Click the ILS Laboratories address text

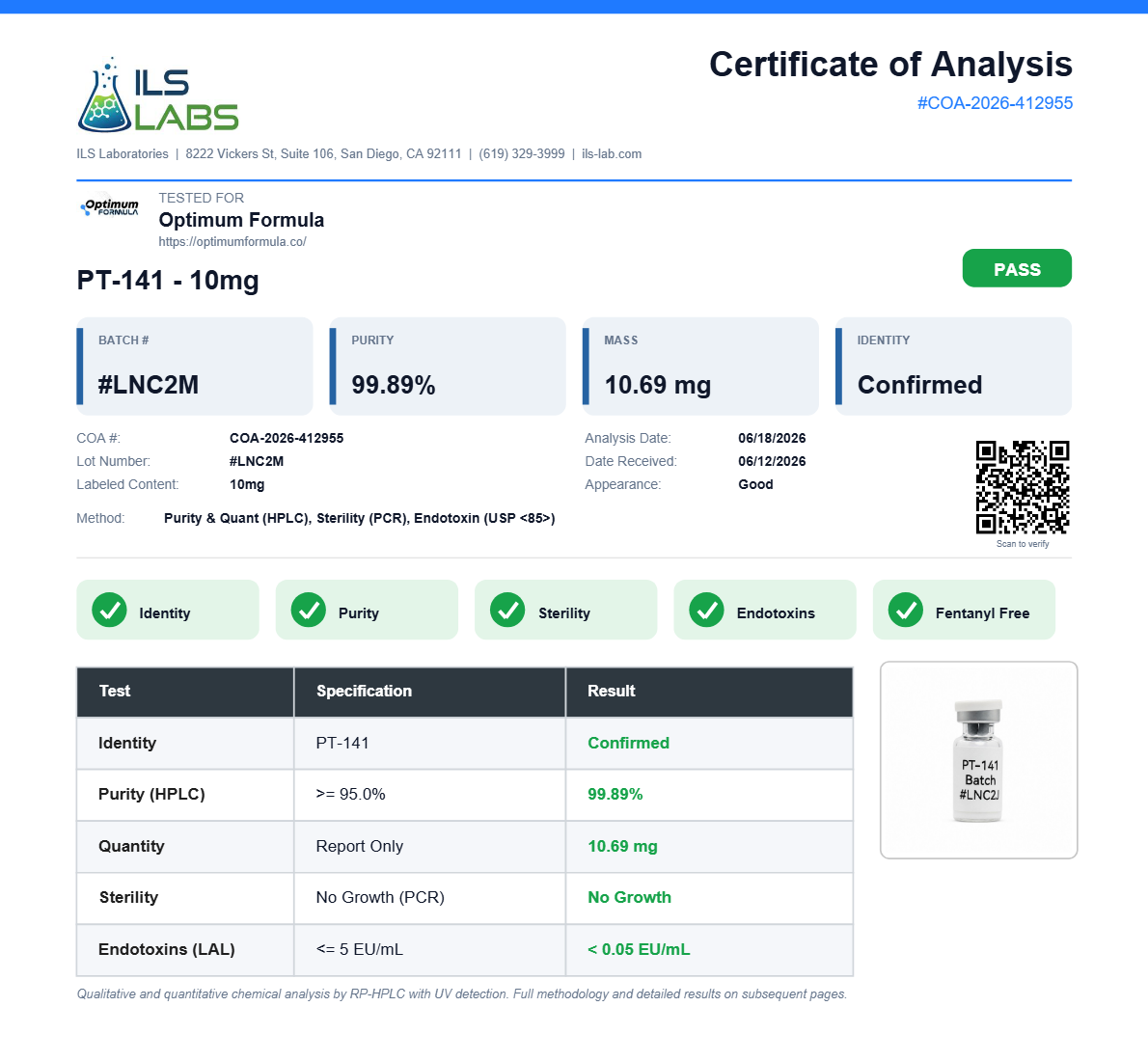tap(323, 153)
